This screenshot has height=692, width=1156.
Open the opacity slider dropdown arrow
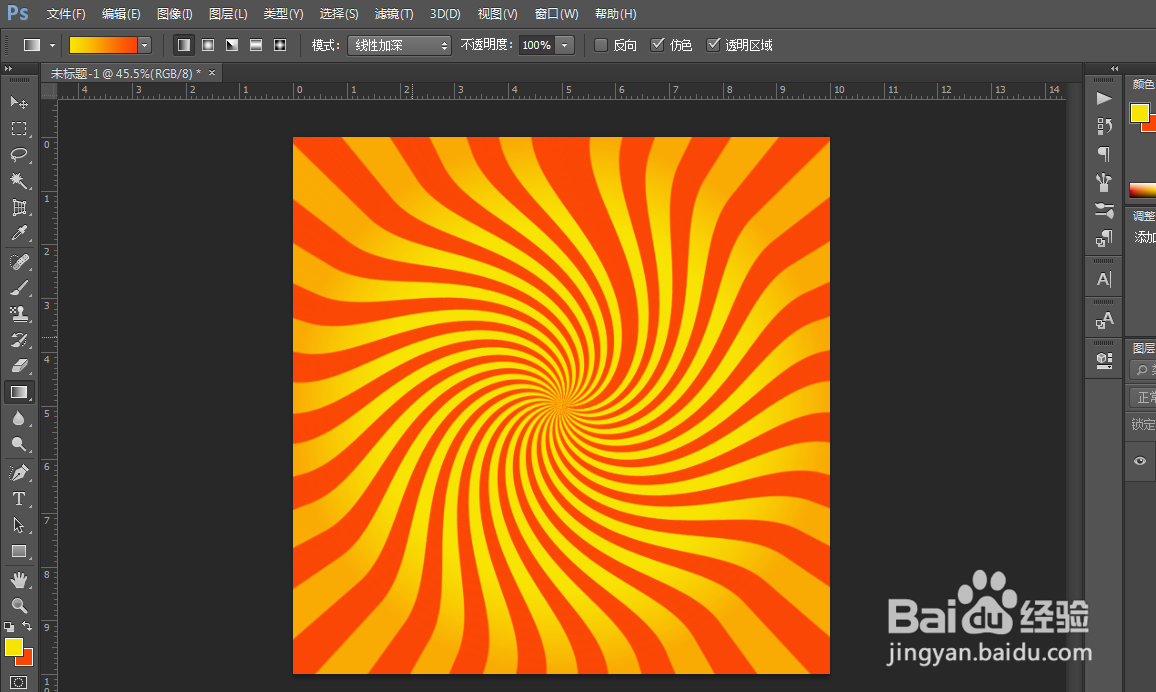click(565, 45)
